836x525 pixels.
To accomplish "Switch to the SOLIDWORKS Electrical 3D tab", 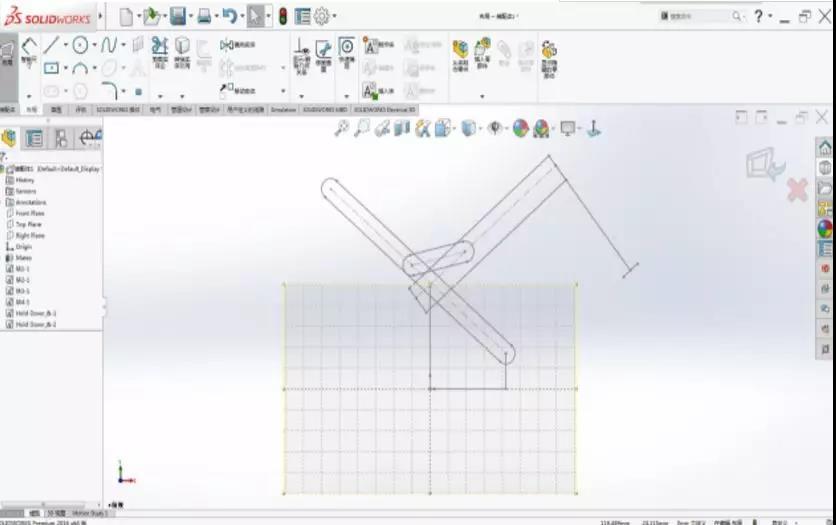I will pos(384,110).
